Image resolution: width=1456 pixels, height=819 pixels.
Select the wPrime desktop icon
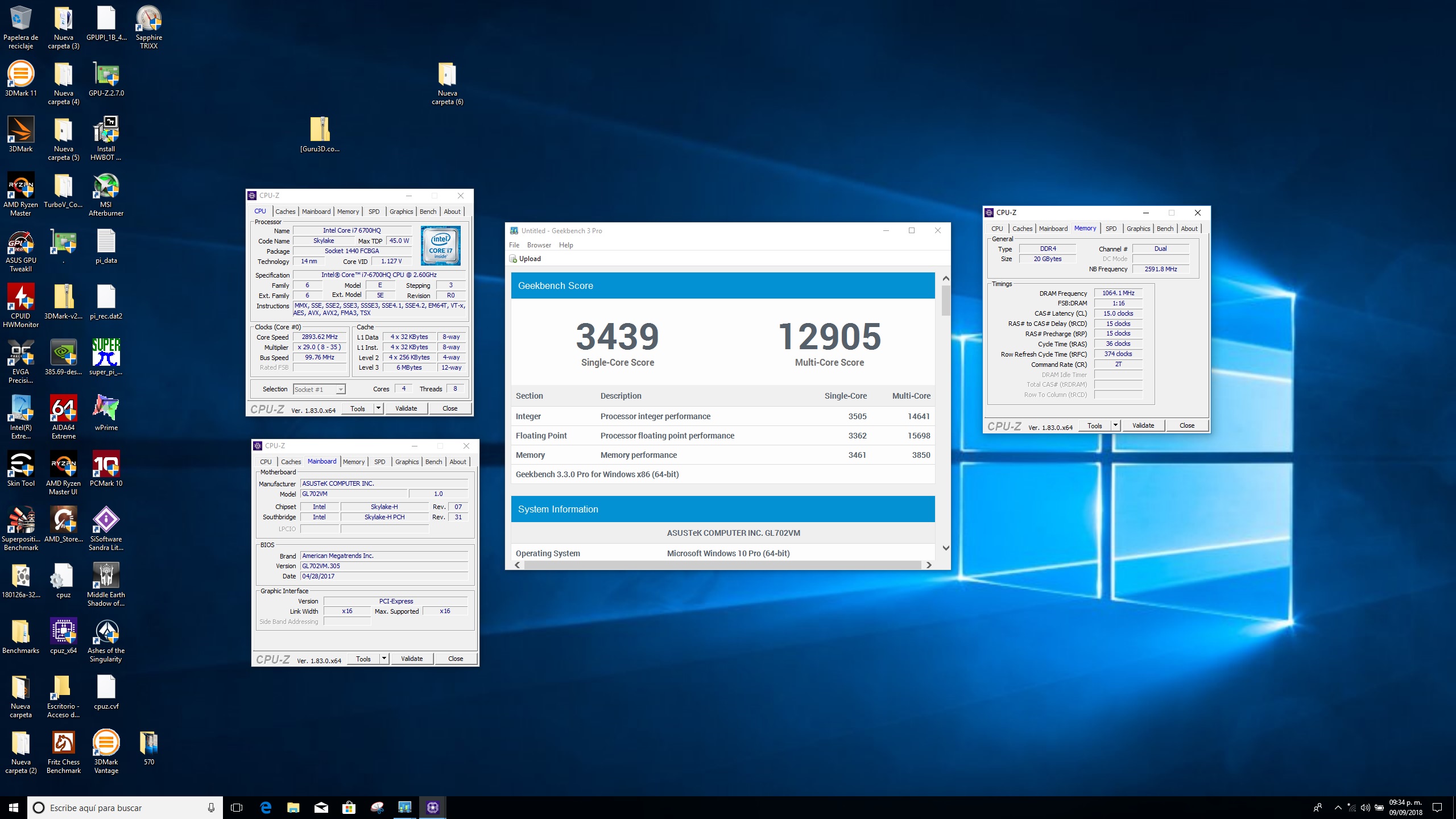point(106,413)
